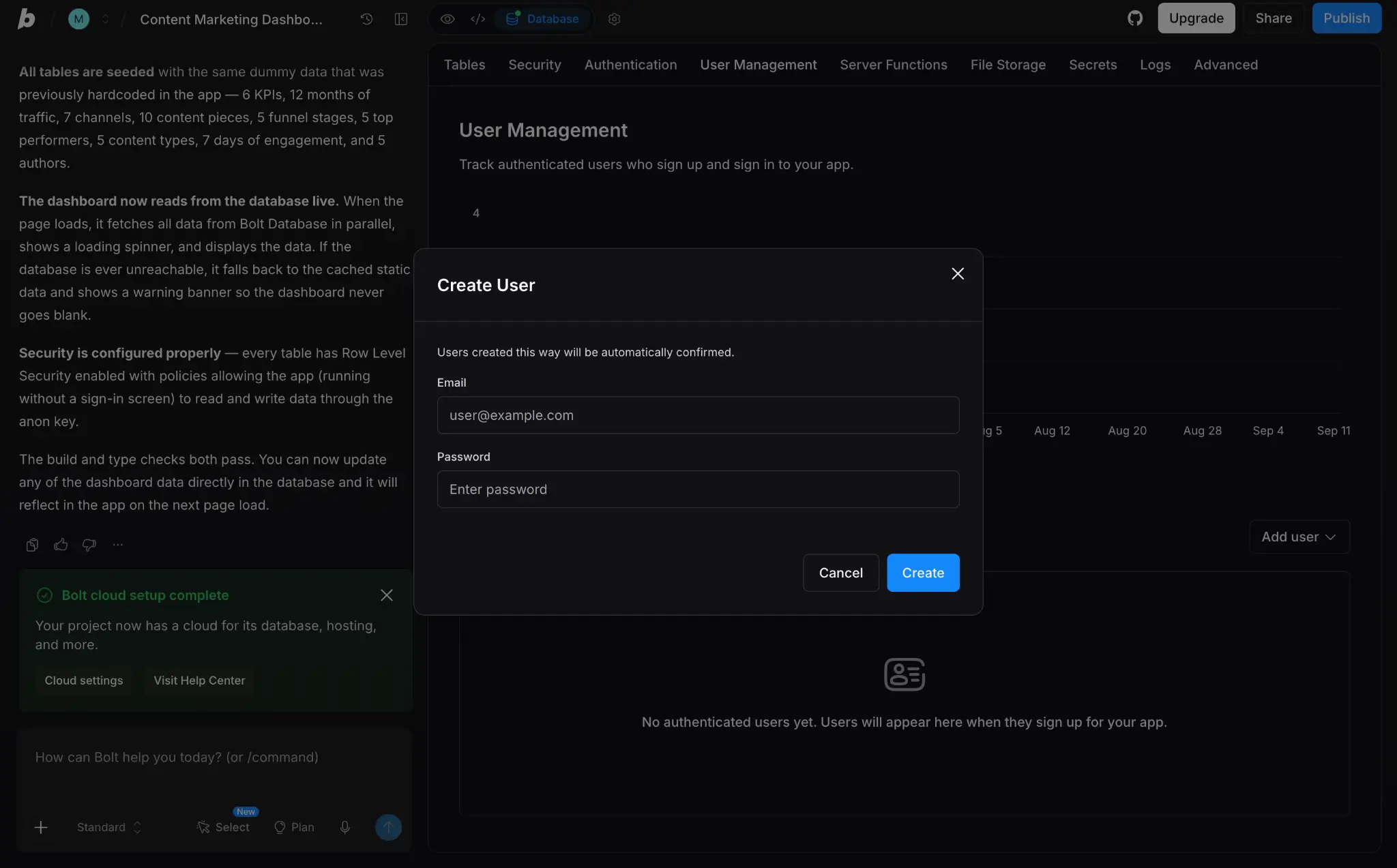Copy the response with copy icon

click(x=32, y=545)
